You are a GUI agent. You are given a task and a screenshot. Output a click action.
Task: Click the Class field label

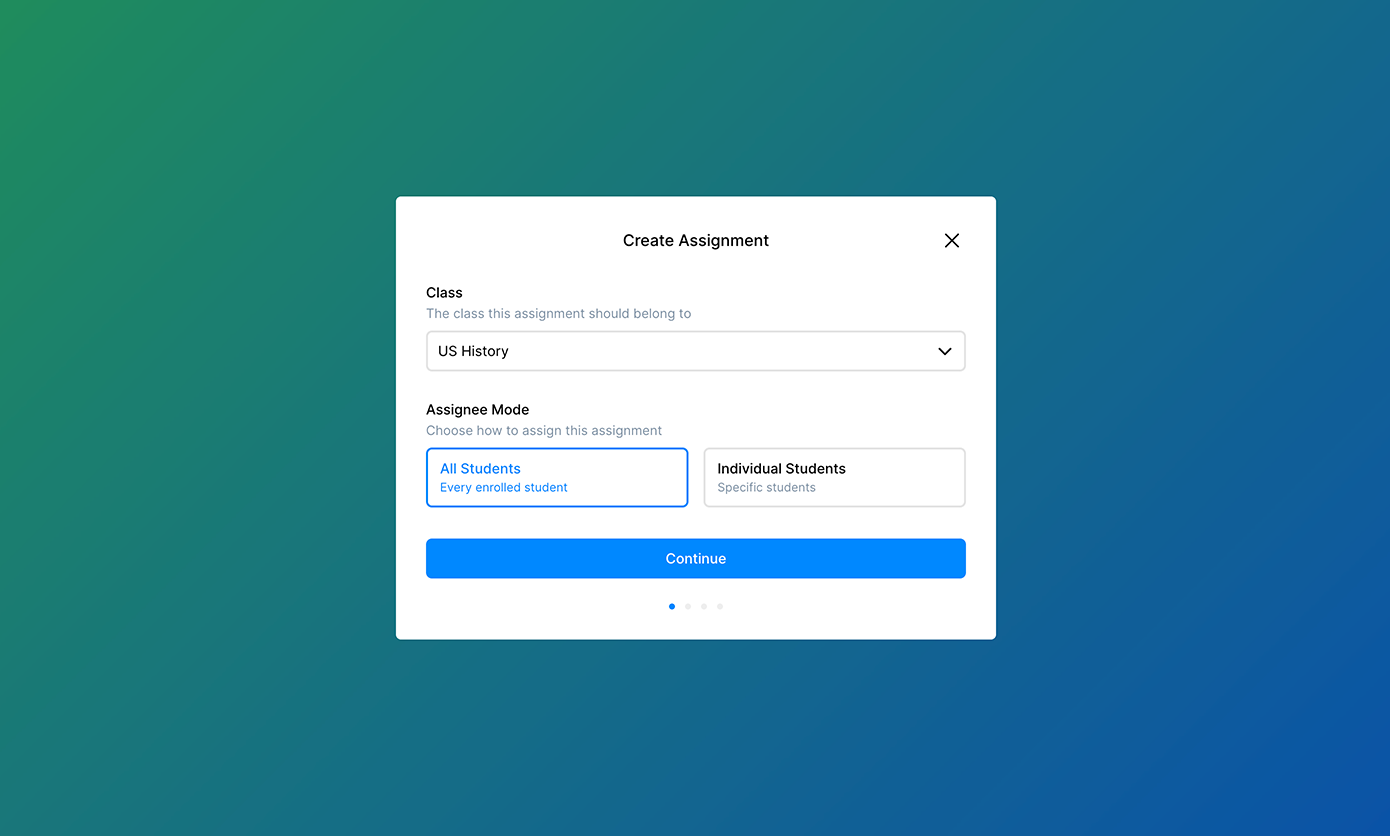[444, 293]
